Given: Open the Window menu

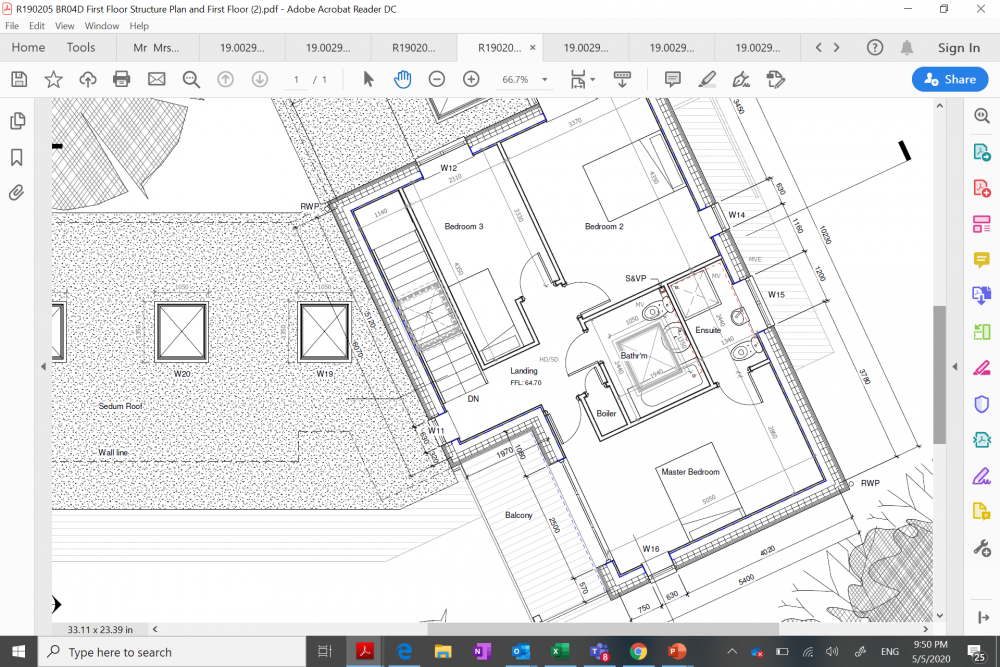Looking at the screenshot, I should (102, 26).
